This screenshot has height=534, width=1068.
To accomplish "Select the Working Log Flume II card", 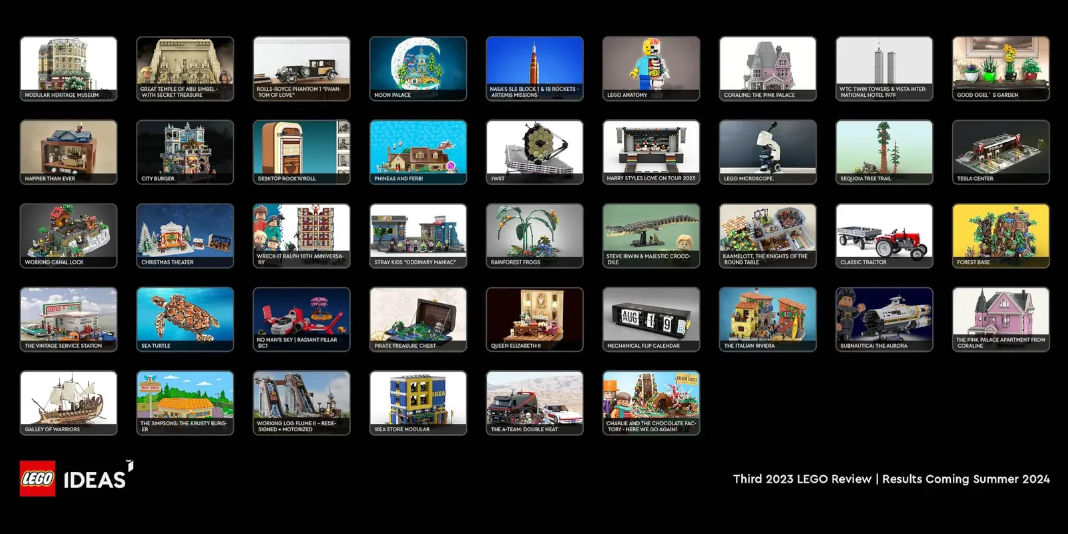I will click(302, 403).
